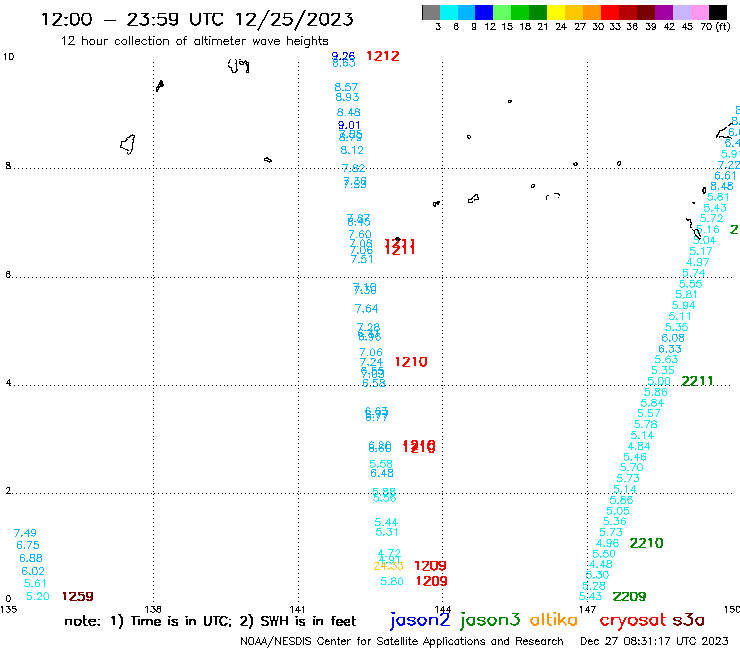The height and width of the screenshot is (650, 740).
Task: Click the cryosat satellite legend label
Action: pos(633,620)
